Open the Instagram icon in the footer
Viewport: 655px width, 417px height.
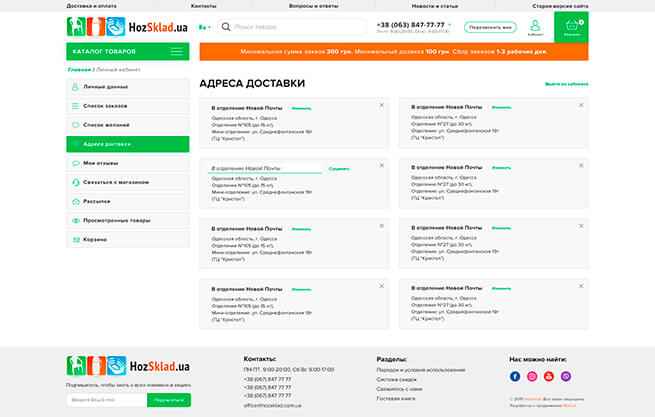tap(532, 376)
